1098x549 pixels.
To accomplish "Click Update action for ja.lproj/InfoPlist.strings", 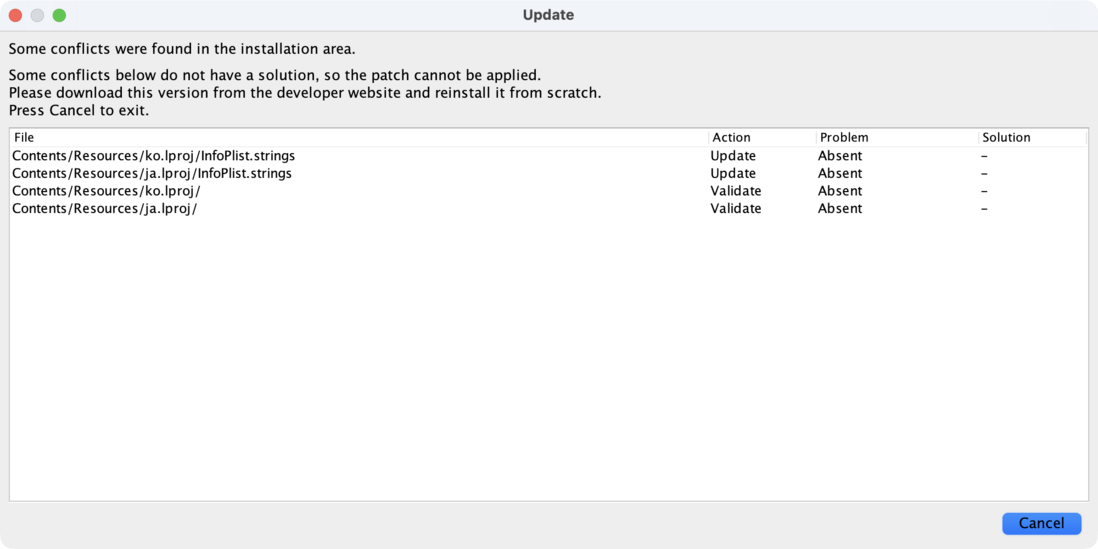I will coord(733,173).
